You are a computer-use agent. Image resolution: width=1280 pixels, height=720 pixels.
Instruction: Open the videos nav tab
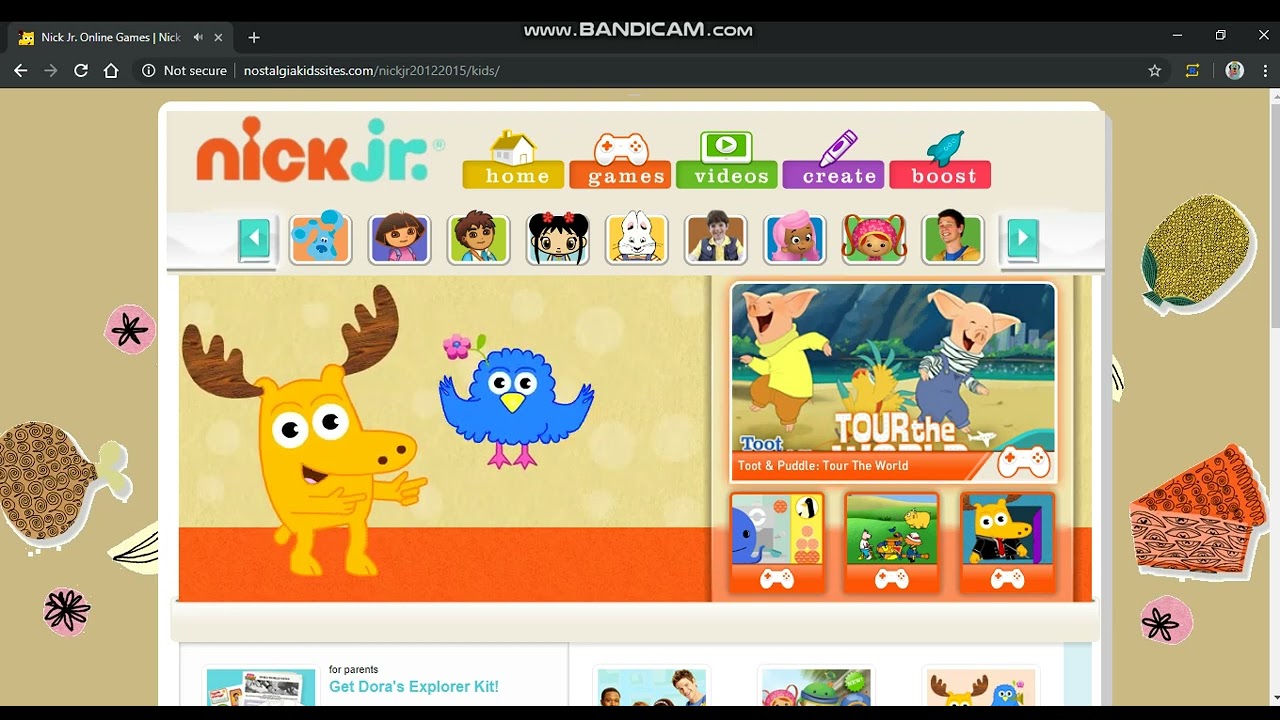coord(727,160)
